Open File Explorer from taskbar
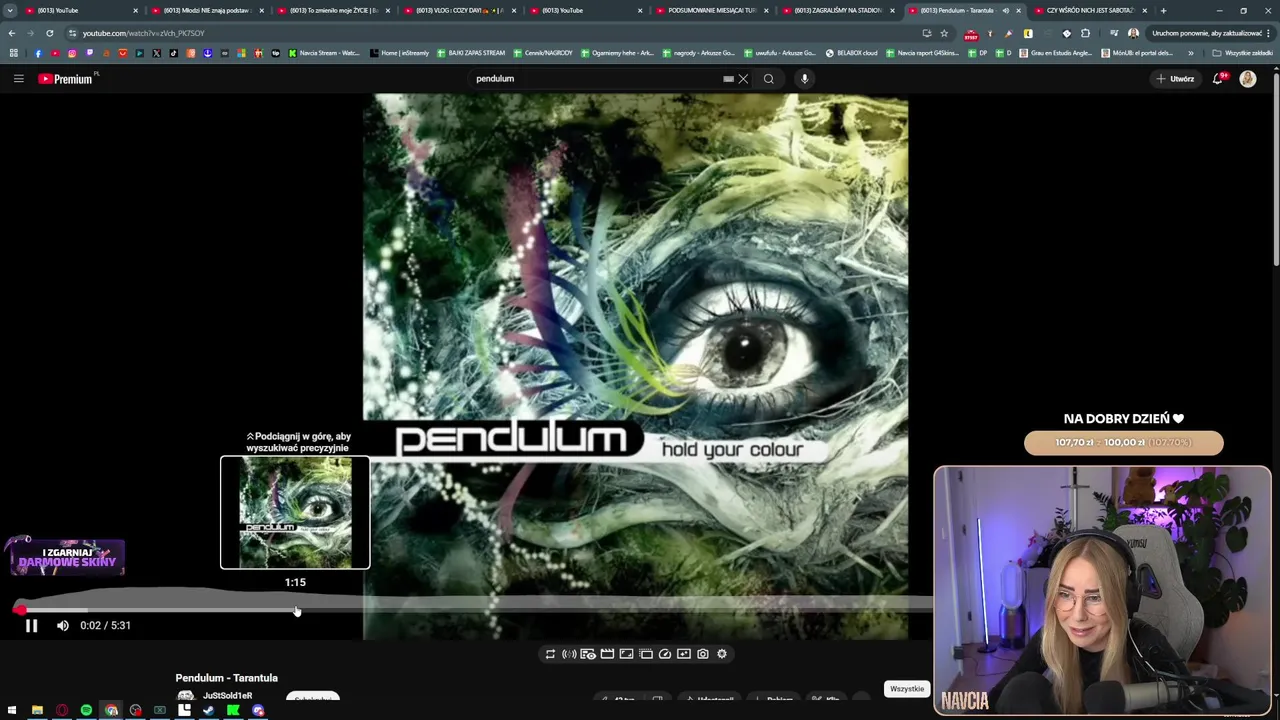 [37, 711]
